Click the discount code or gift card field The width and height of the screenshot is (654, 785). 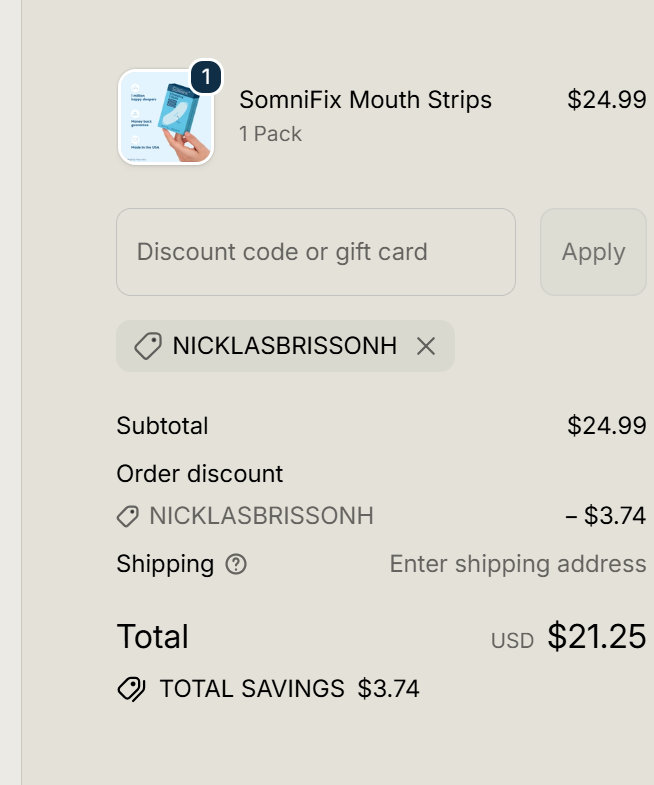coord(315,252)
